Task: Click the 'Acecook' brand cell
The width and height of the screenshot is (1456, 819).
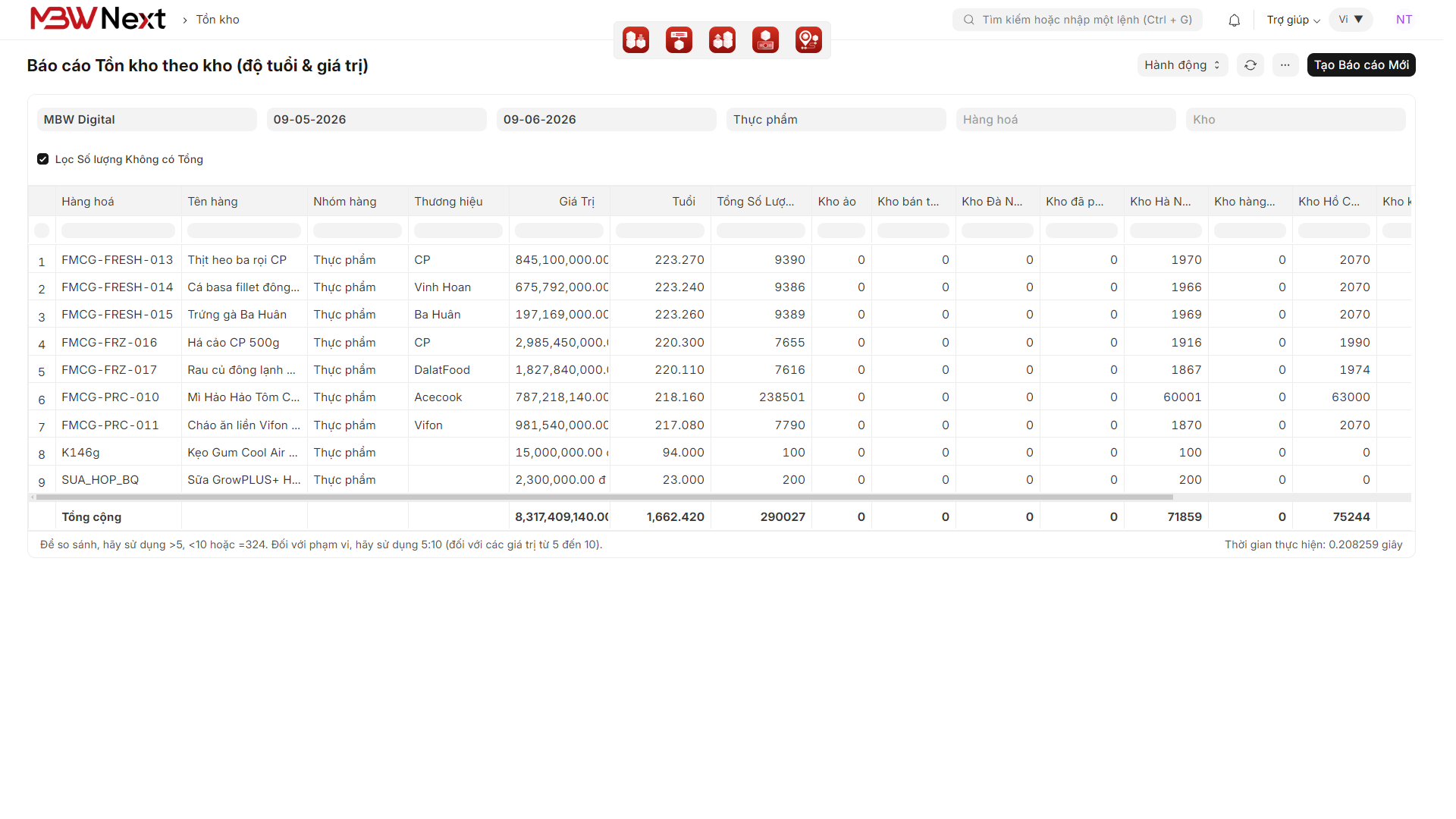Action: tap(458, 397)
